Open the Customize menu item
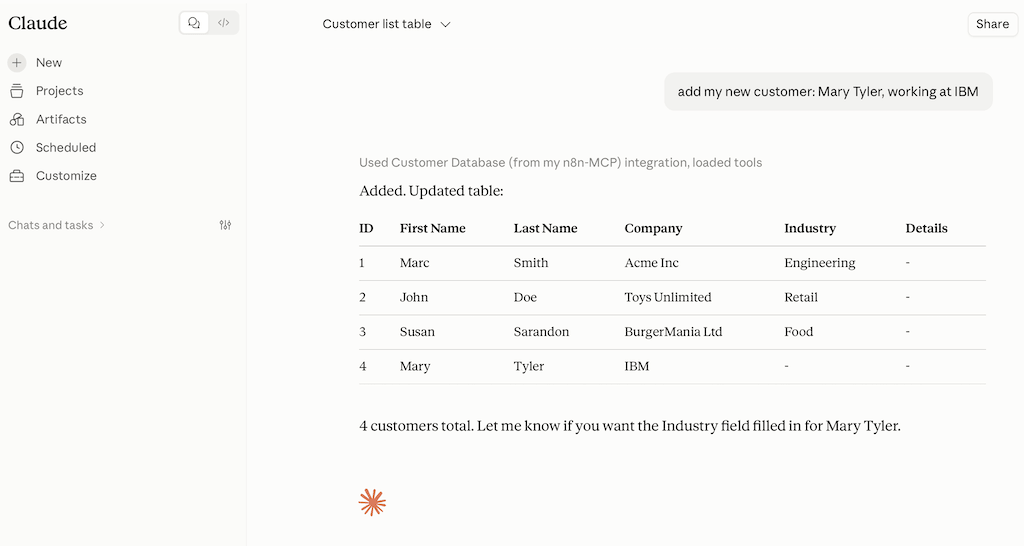This screenshot has width=1024, height=546. pyautogui.click(x=66, y=176)
